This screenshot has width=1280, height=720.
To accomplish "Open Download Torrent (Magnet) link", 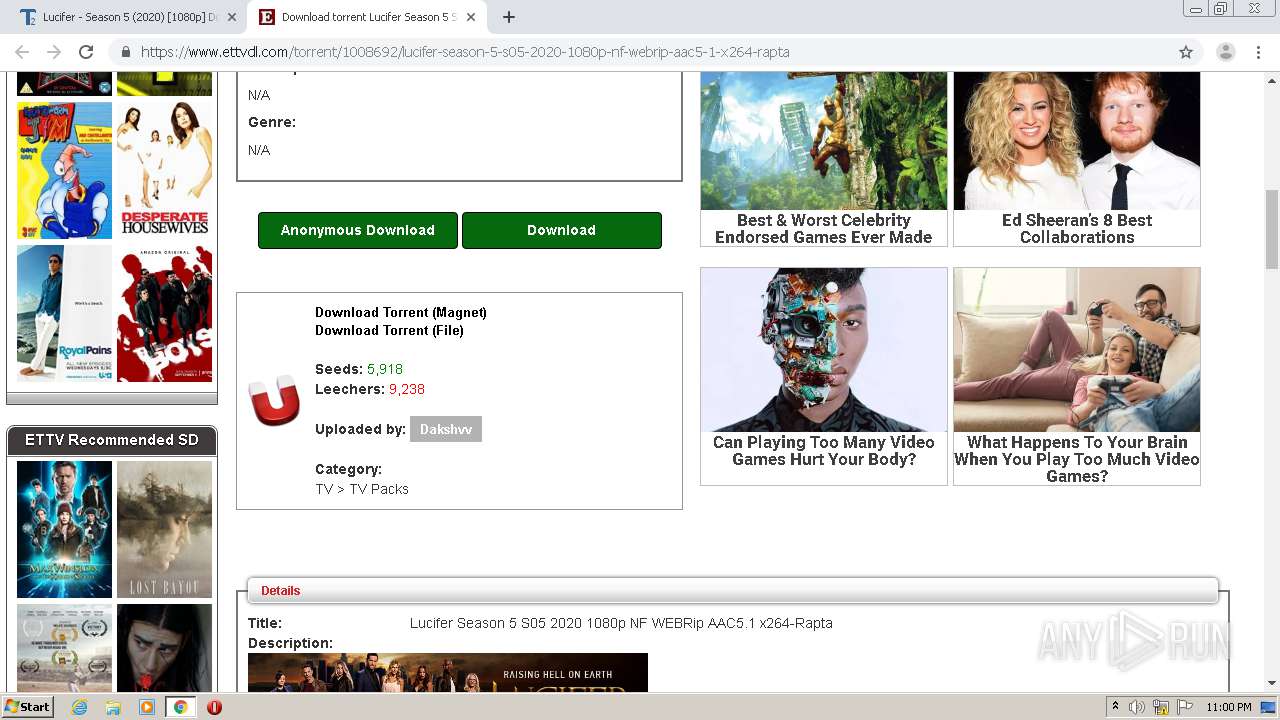I will pos(401,312).
